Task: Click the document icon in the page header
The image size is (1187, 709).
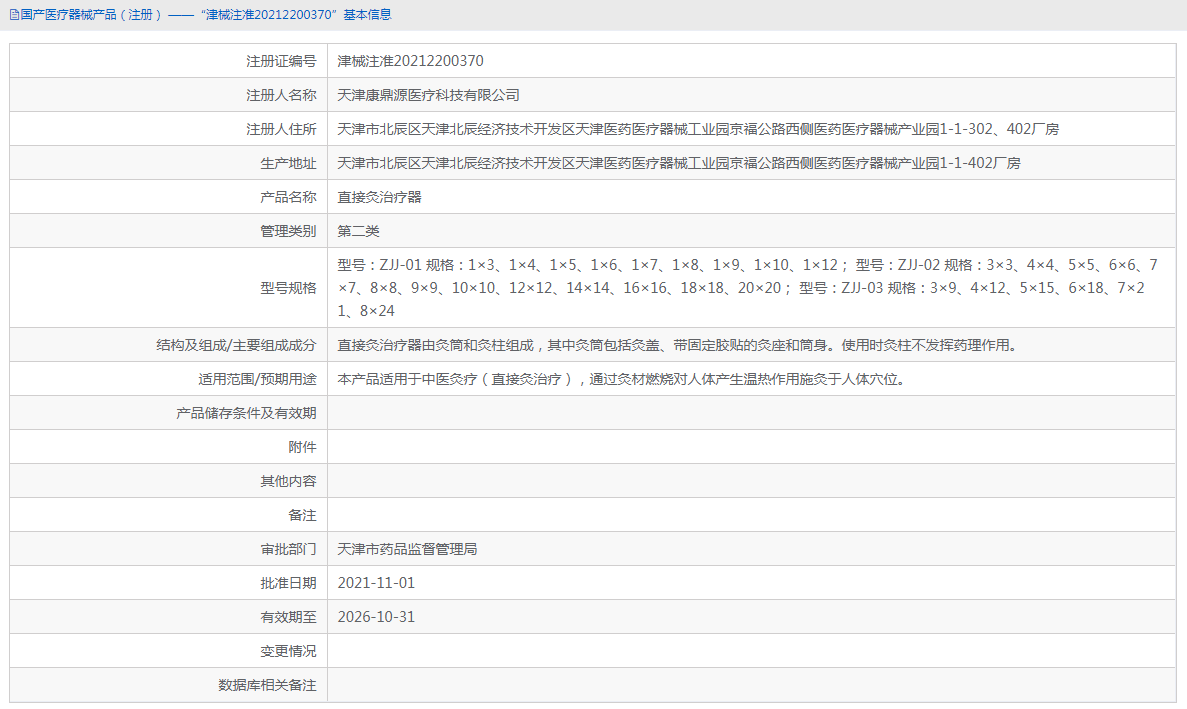Action: (x=14, y=15)
